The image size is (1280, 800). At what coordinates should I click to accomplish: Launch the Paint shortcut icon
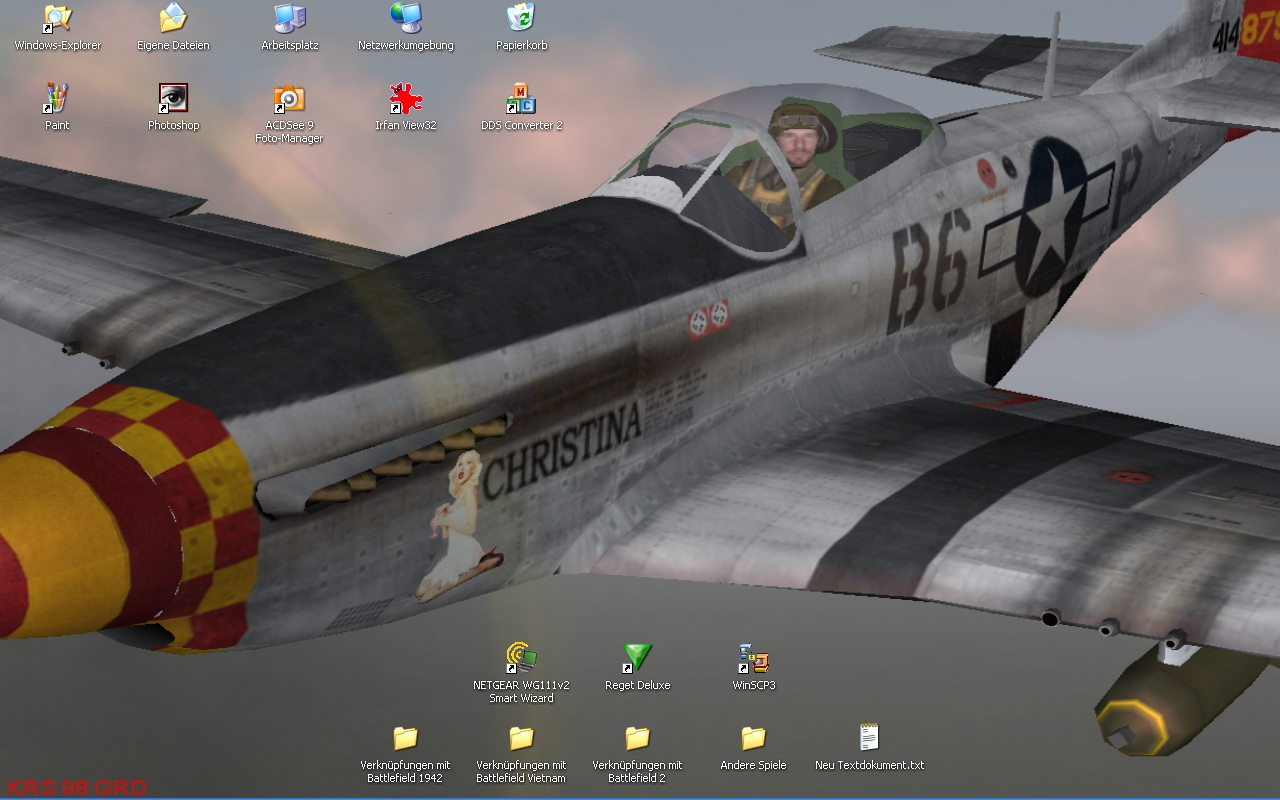[x=57, y=98]
